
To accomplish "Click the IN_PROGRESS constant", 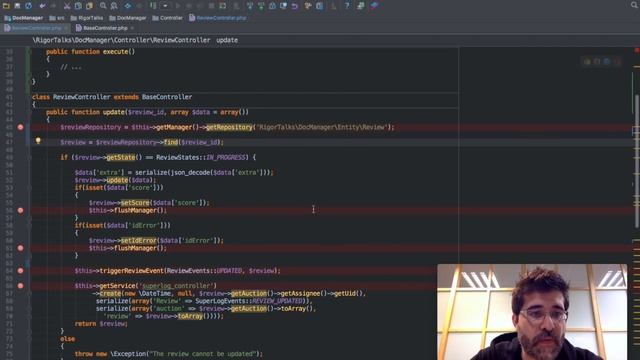I will click(226, 158).
